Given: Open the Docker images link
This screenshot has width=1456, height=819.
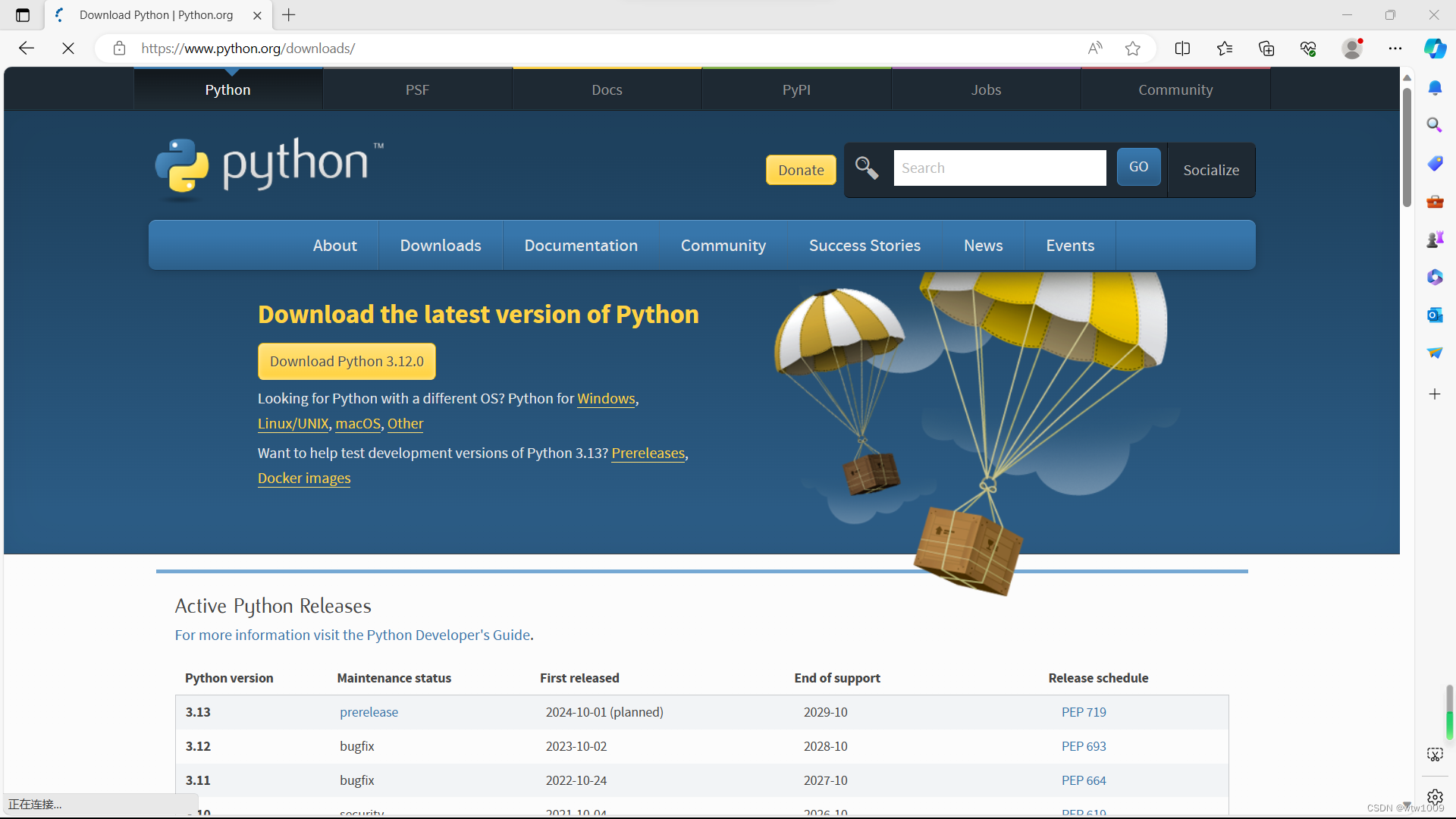Looking at the screenshot, I should tap(304, 479).
